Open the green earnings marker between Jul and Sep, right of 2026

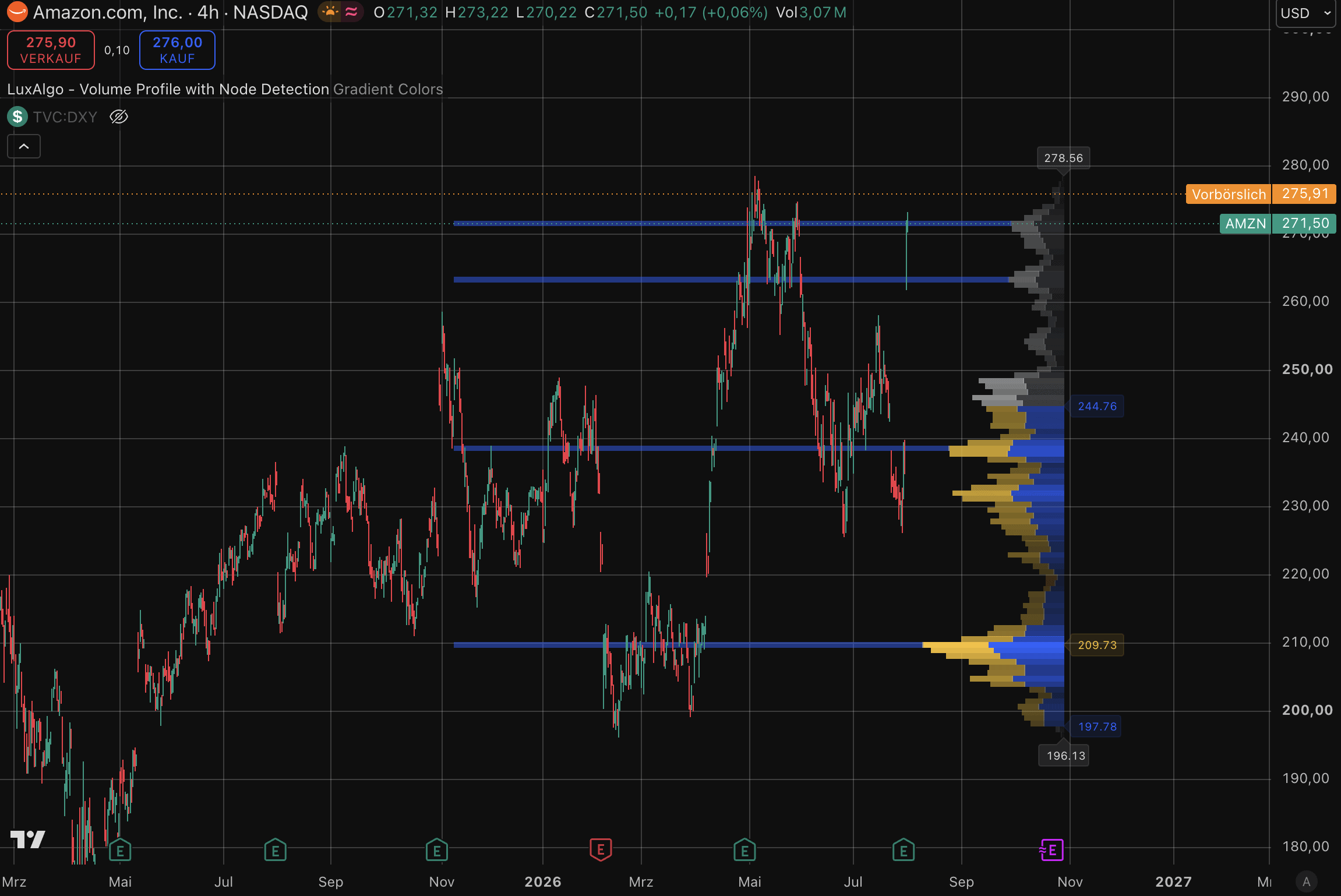pos(904,850)
